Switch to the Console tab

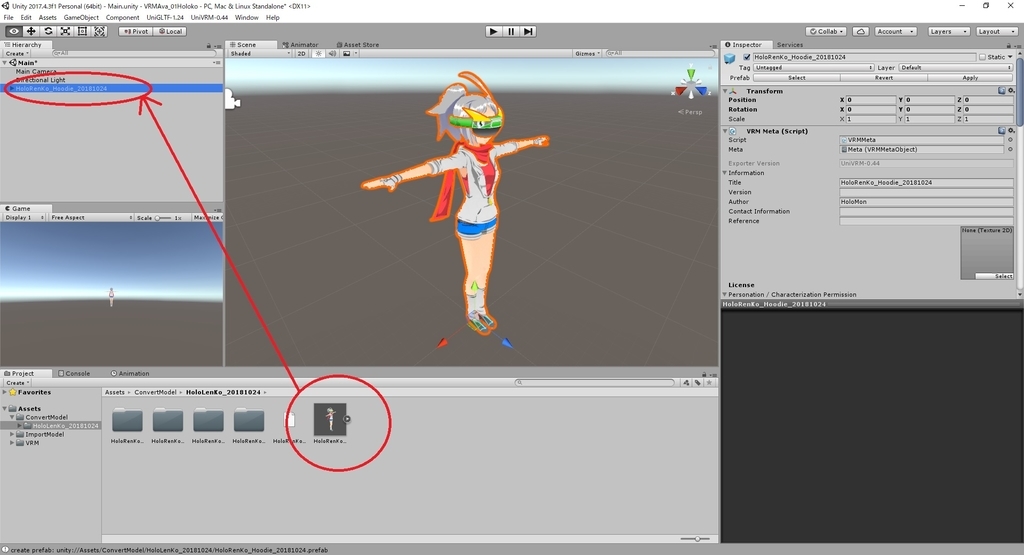point(74,373)
